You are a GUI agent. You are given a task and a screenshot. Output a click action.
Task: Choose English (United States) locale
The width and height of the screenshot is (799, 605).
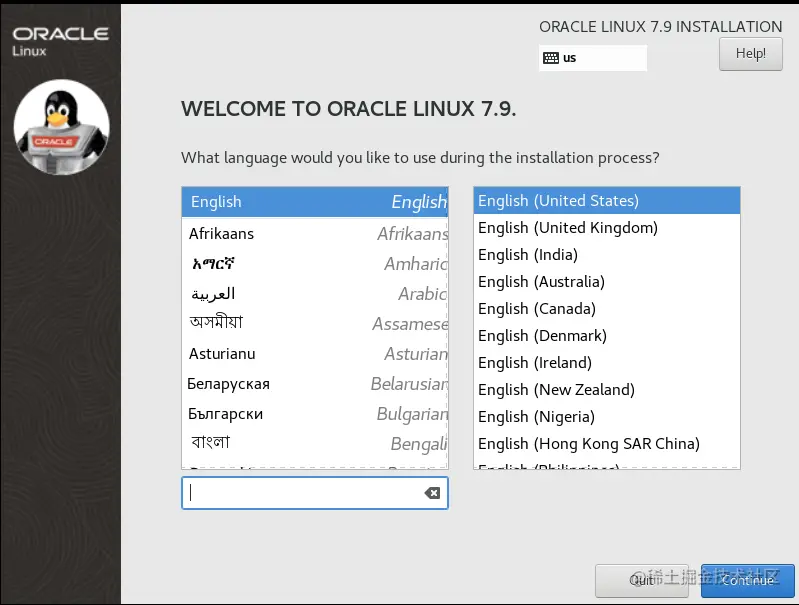click(607, 201)
